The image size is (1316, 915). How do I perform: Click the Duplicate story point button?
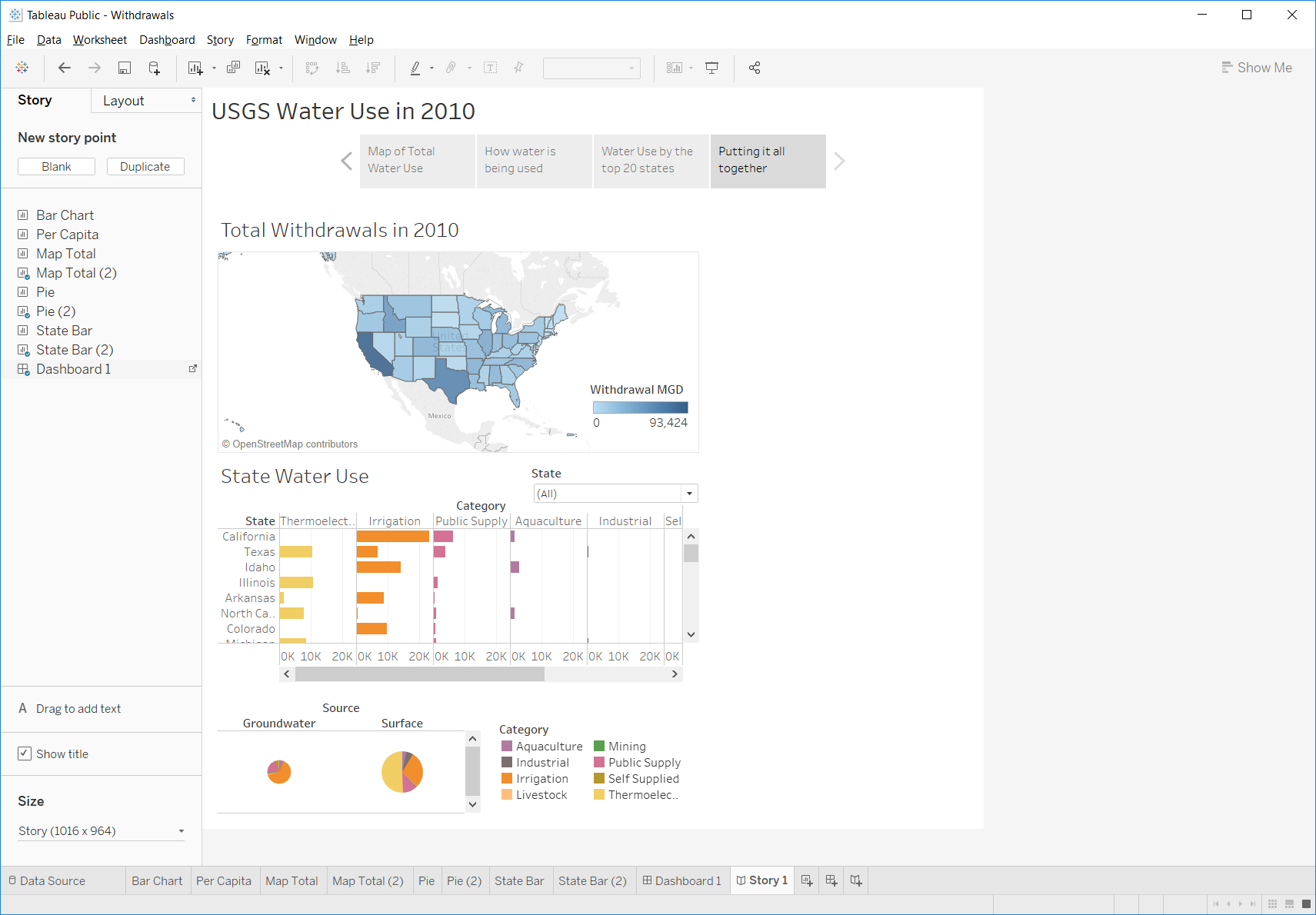145,167
